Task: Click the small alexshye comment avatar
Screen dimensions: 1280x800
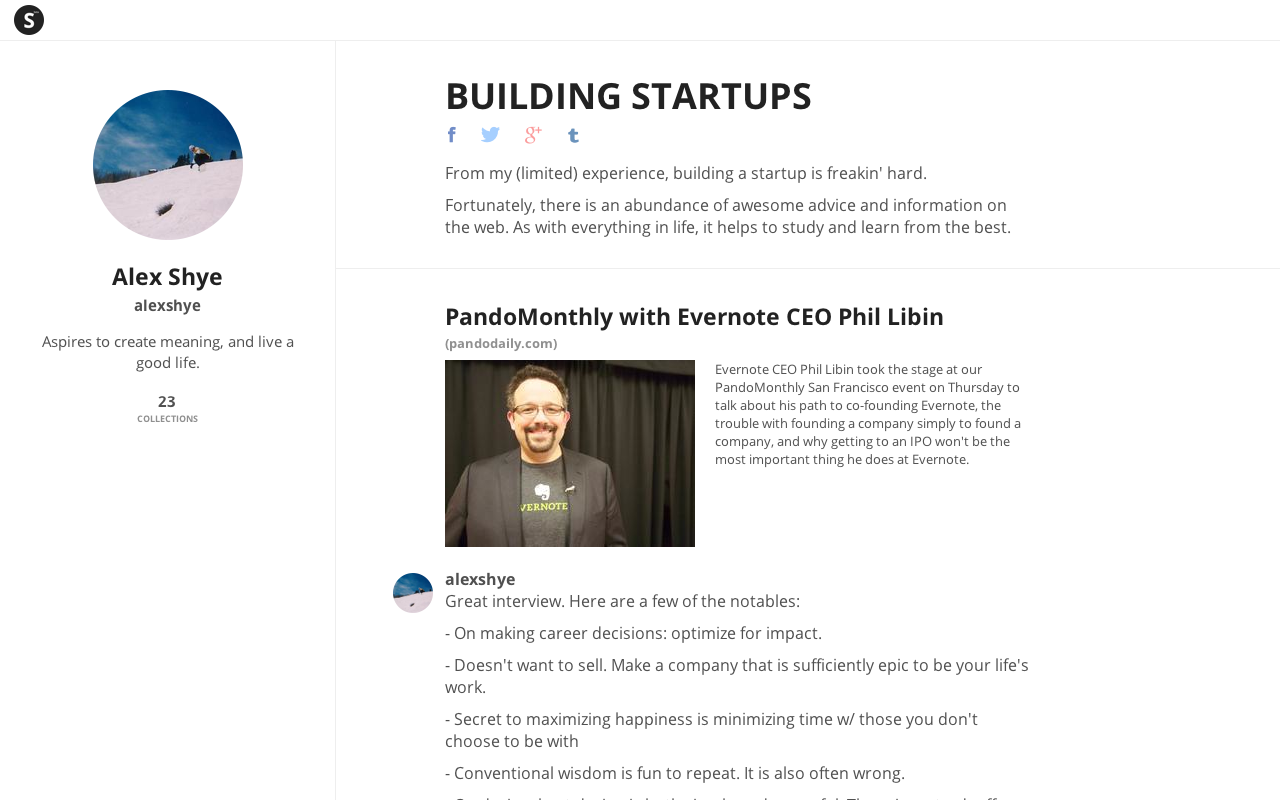Action: 413,593
